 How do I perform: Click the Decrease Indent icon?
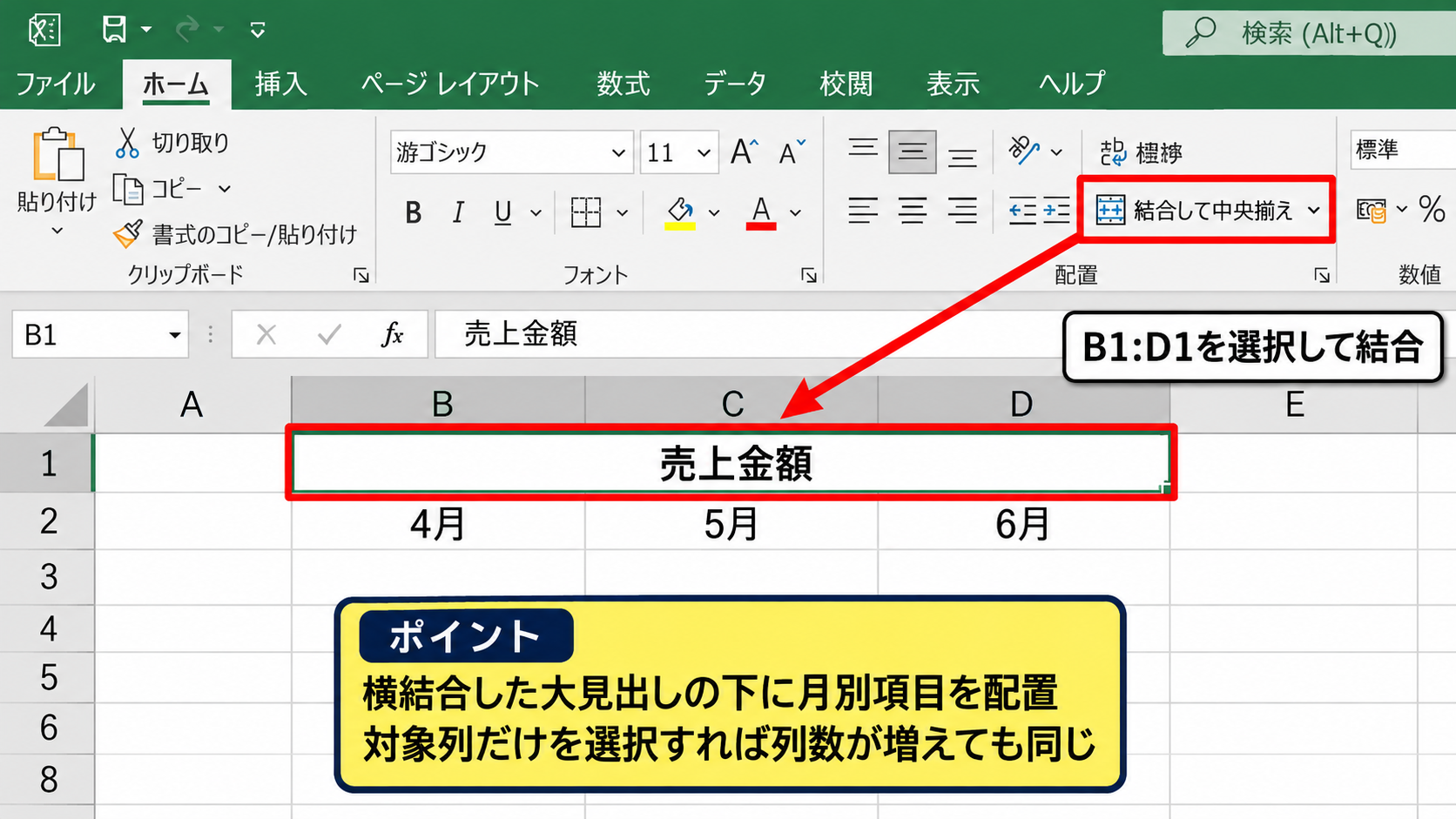tap(1022, 211)
